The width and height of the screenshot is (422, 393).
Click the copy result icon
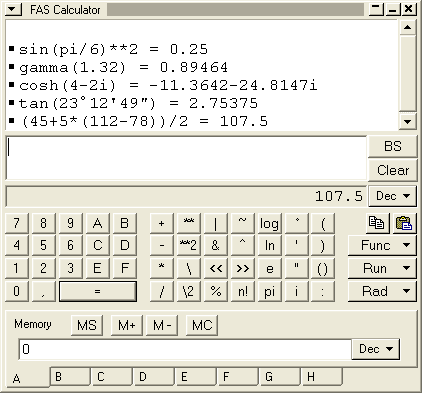click(377, 223)
